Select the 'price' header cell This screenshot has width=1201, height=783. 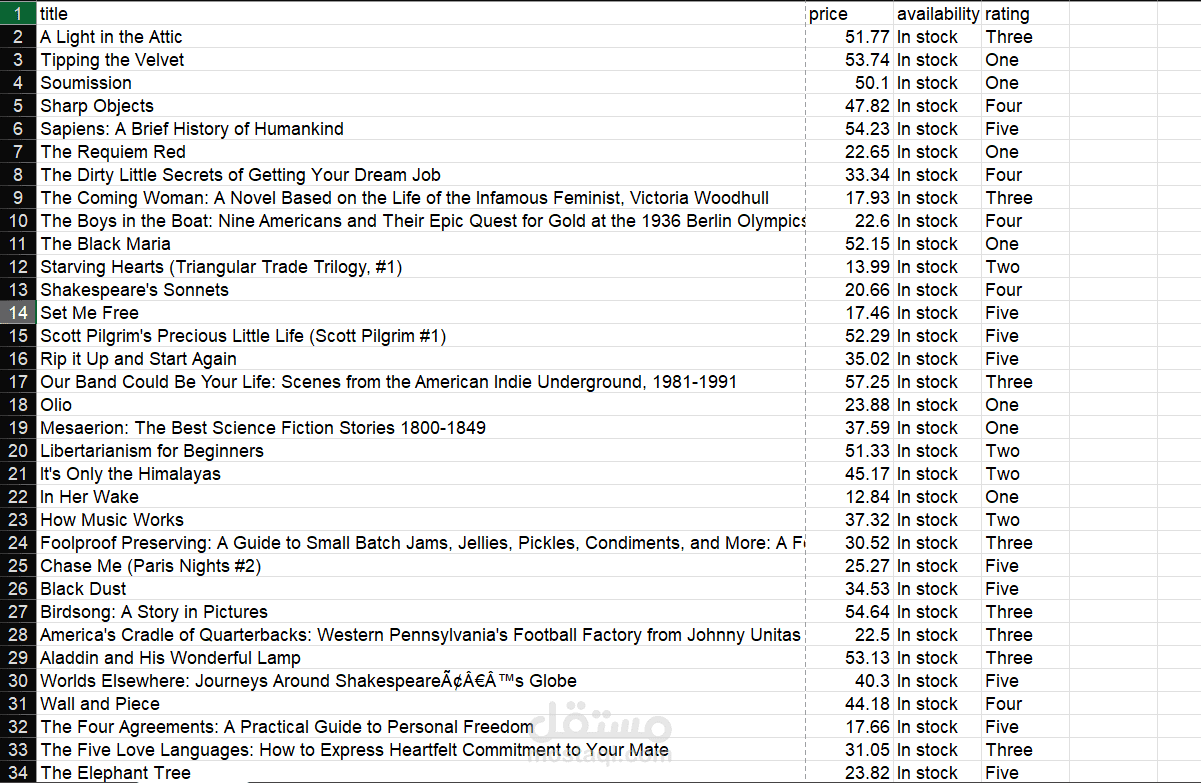(850, 14)
